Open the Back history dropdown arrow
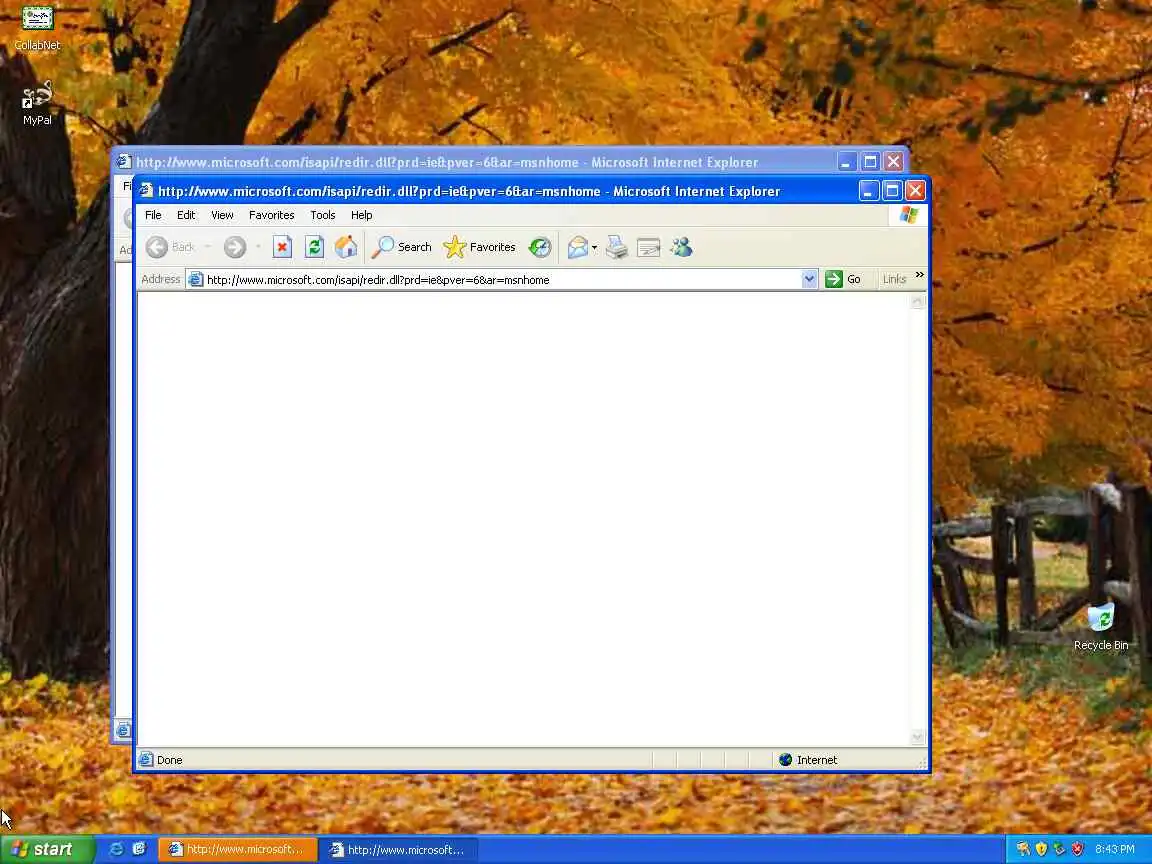 (x=208, y=247)
